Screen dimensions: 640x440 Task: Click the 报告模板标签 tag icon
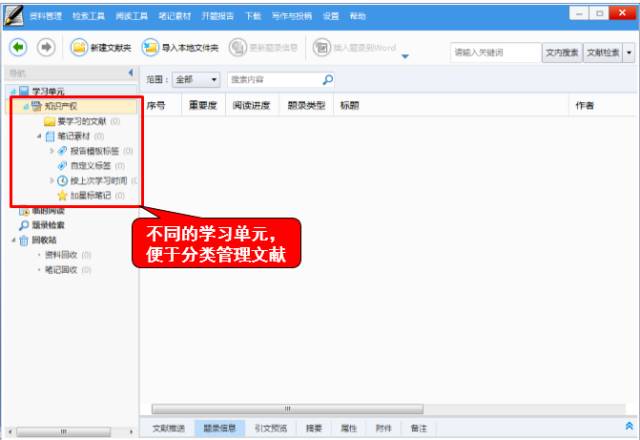tap(62, 151)
